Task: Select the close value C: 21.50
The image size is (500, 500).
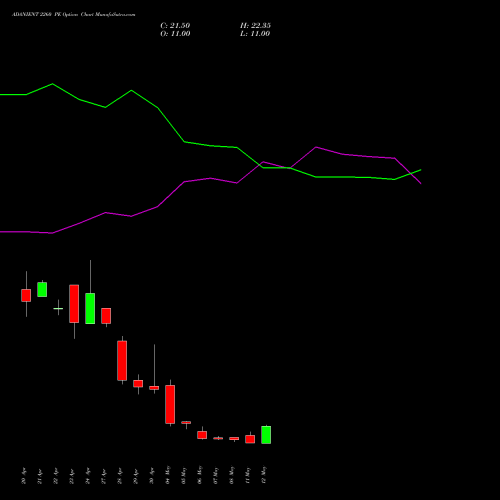Action: pos(175,26)
